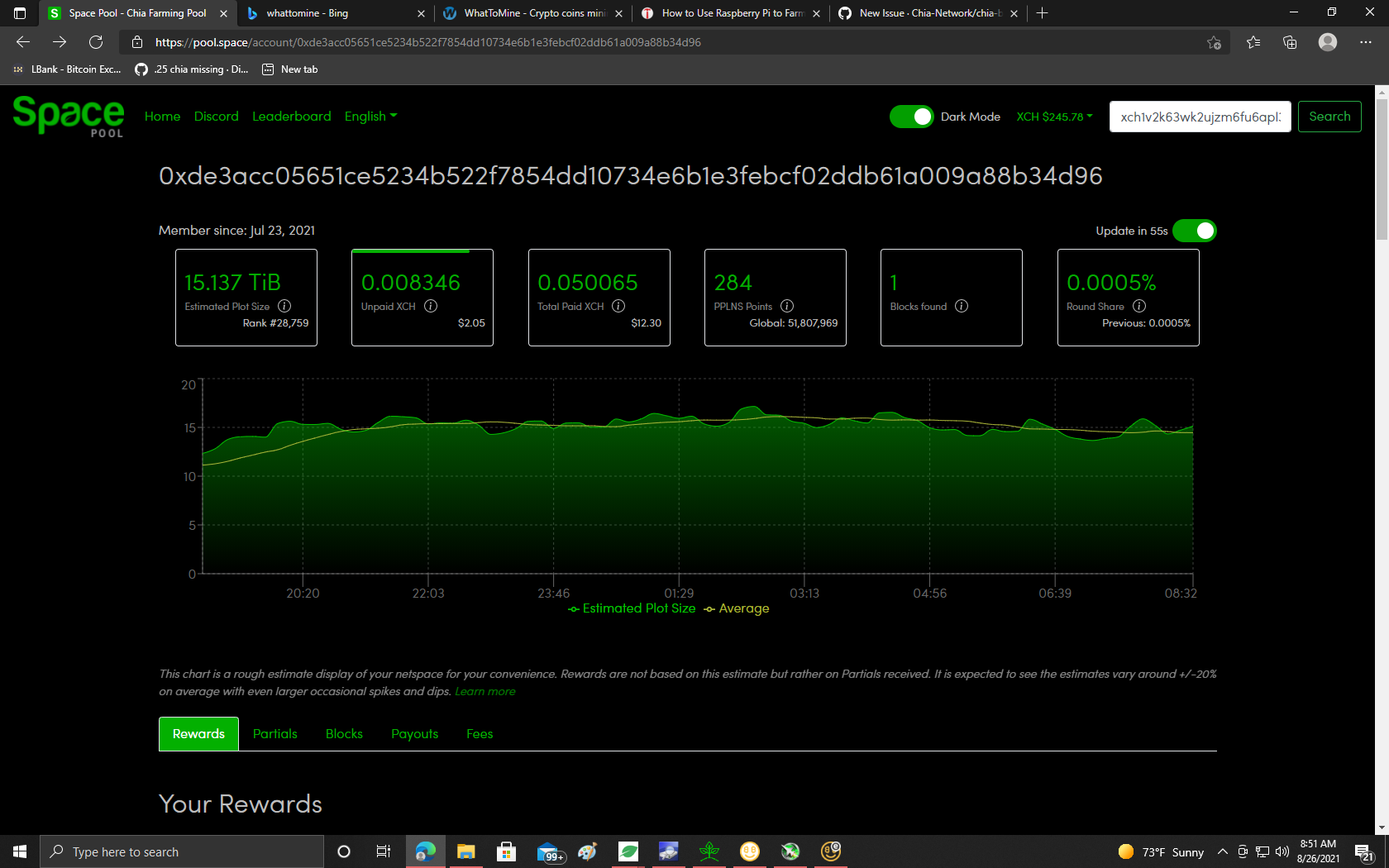Switch to the Blocks tab
Viewport: 1389px width, 868px height.
pos(344,734)
